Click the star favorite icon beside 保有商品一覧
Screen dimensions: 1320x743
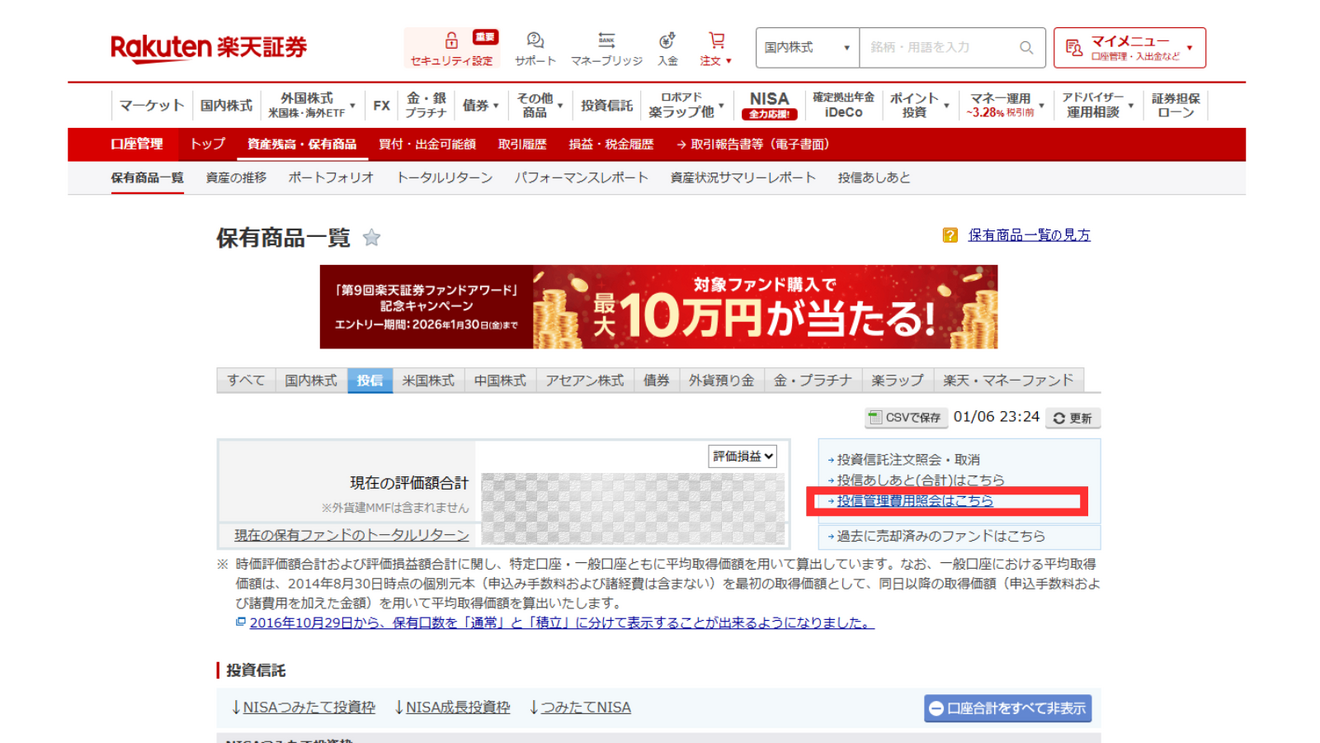click(372, 238)
